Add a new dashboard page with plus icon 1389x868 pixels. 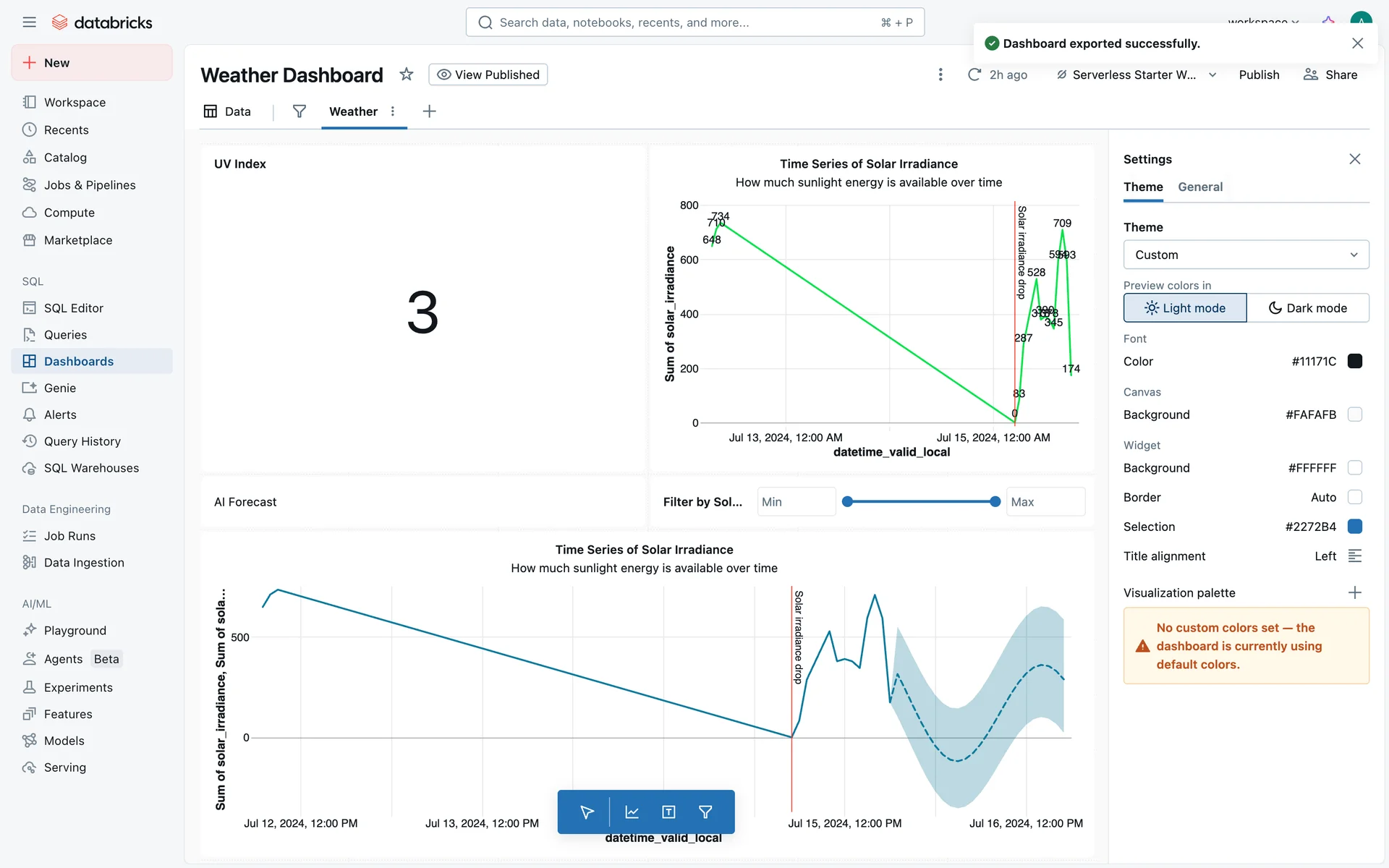click(x=429, y=111)
